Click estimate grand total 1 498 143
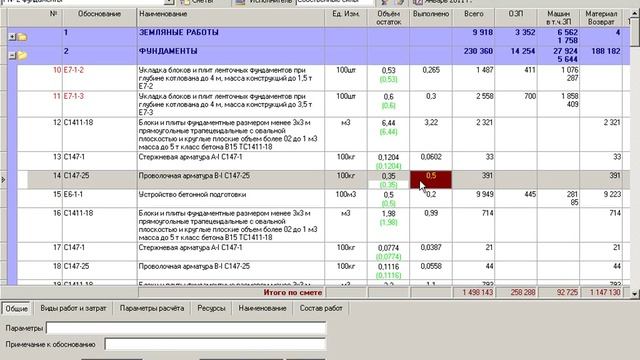Viewport: 640px width, 360px height. [x=478, y=292]
